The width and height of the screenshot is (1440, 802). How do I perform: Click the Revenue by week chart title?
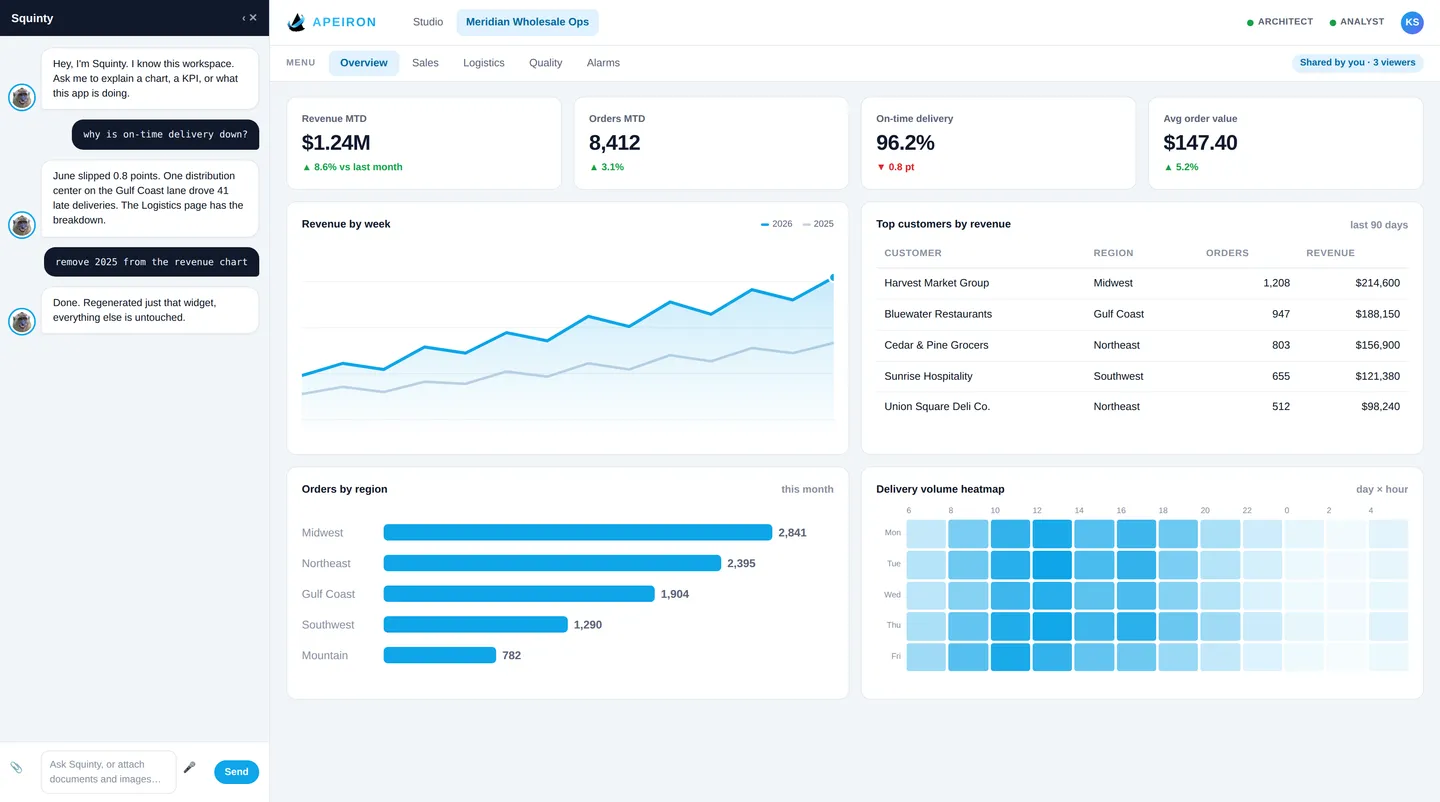coord(346,224)
